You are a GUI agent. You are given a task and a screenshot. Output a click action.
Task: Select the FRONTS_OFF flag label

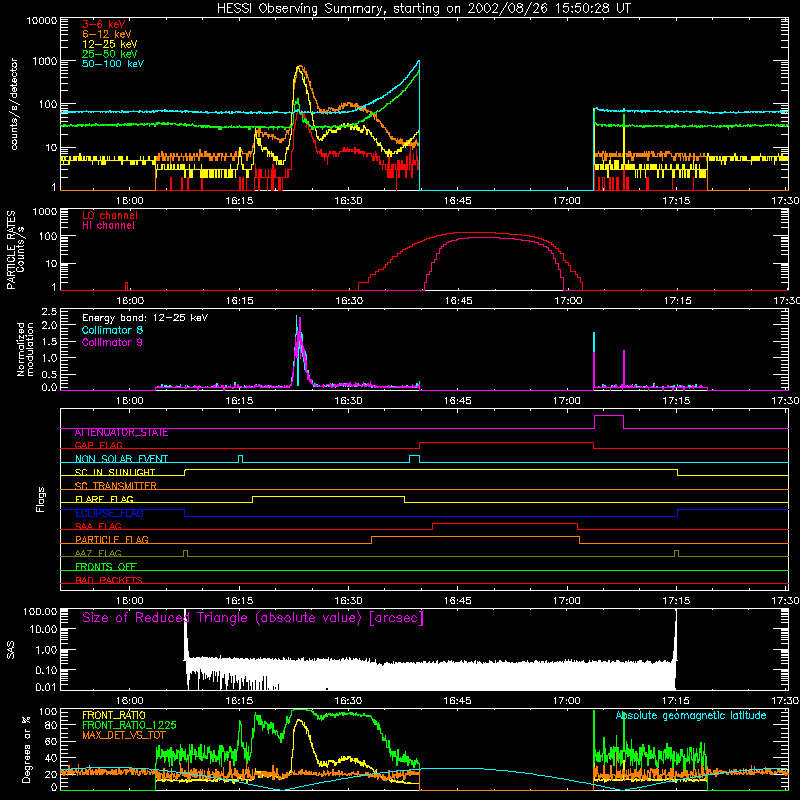[106, 566]
